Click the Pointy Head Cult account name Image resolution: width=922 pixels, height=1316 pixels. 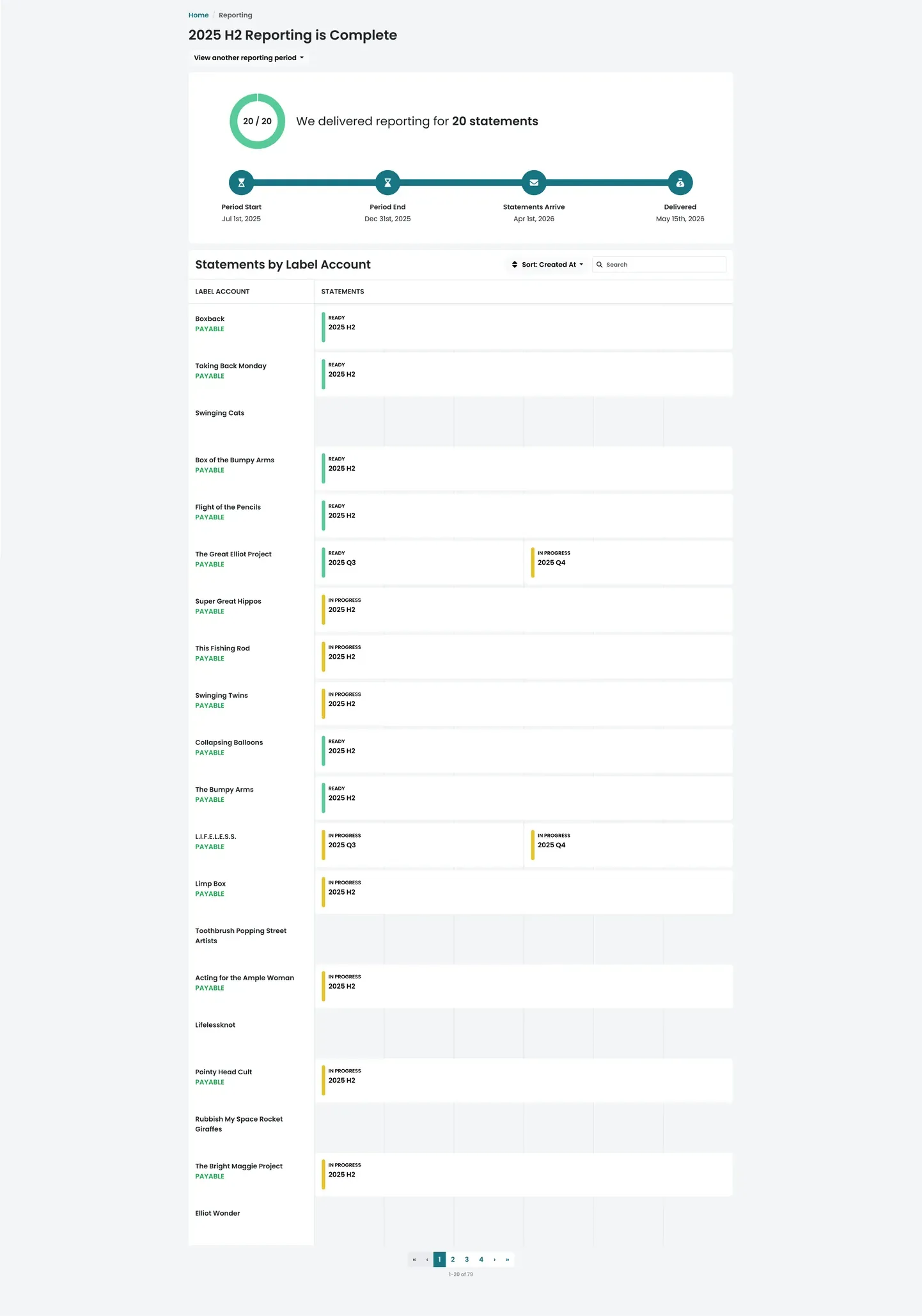[x=224, y=1072]
